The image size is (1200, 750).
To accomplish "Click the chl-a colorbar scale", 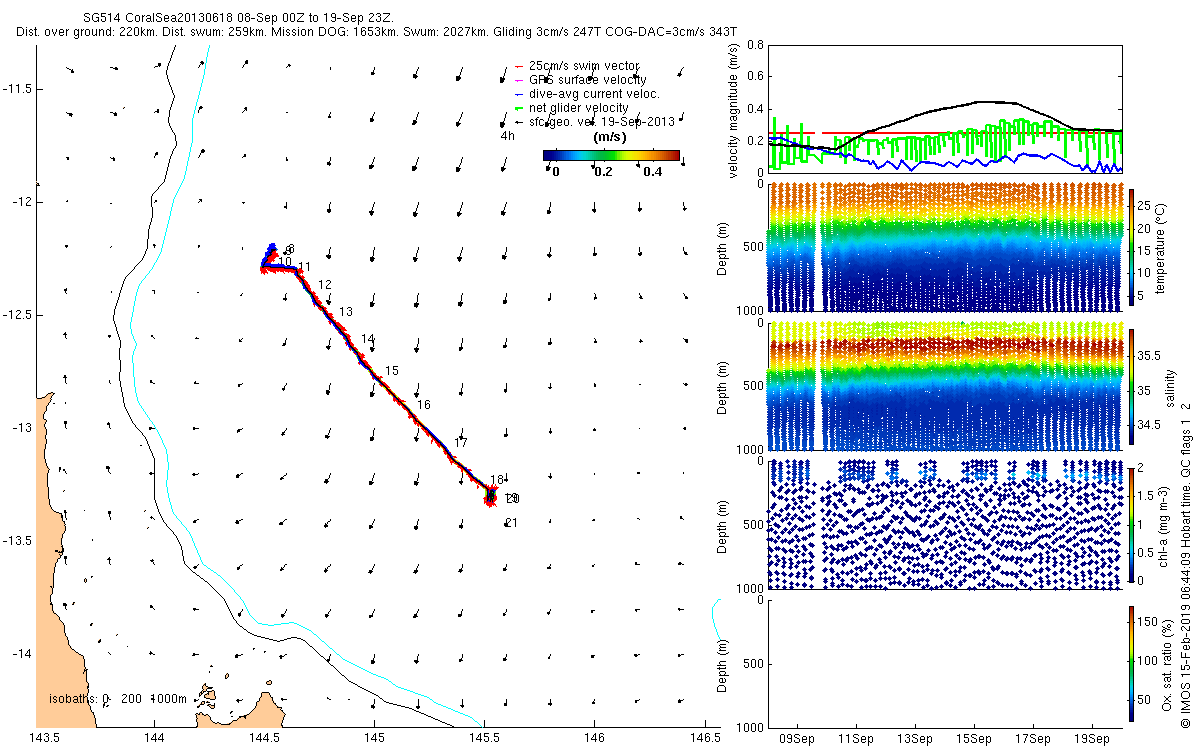I will click(1131, 524).
